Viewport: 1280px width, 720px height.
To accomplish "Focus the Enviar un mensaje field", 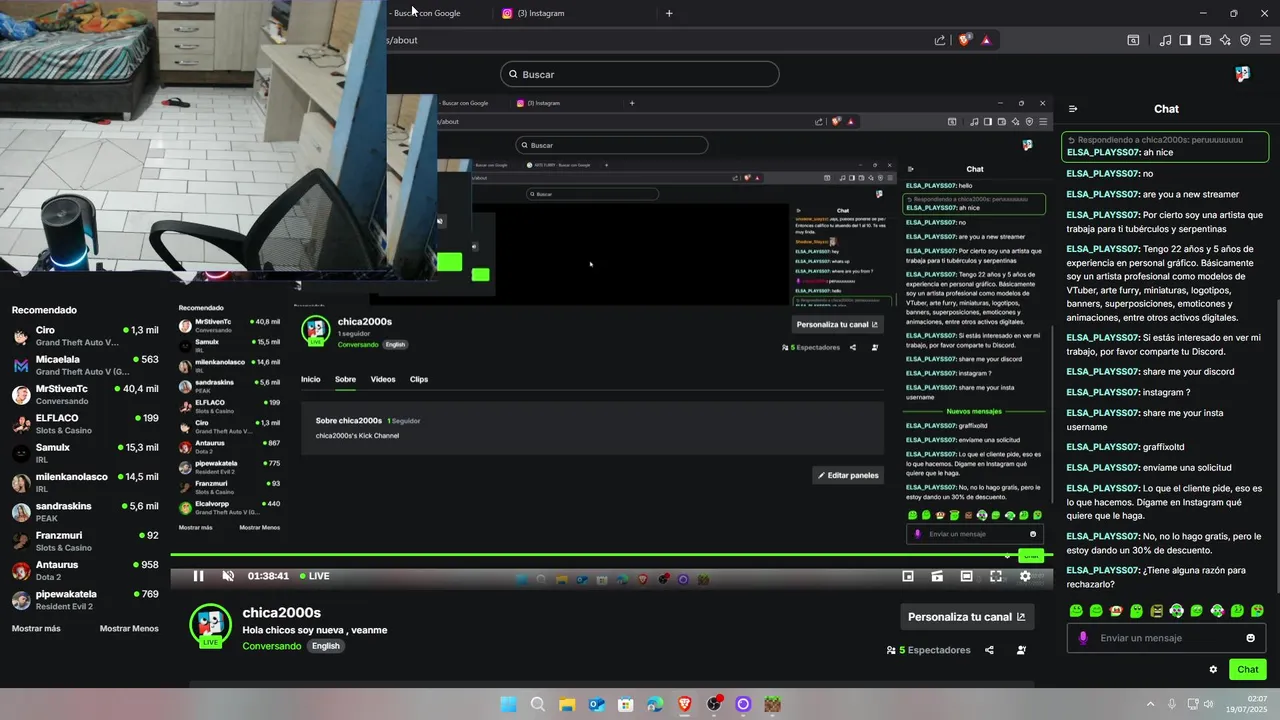I will point(1166,638).
